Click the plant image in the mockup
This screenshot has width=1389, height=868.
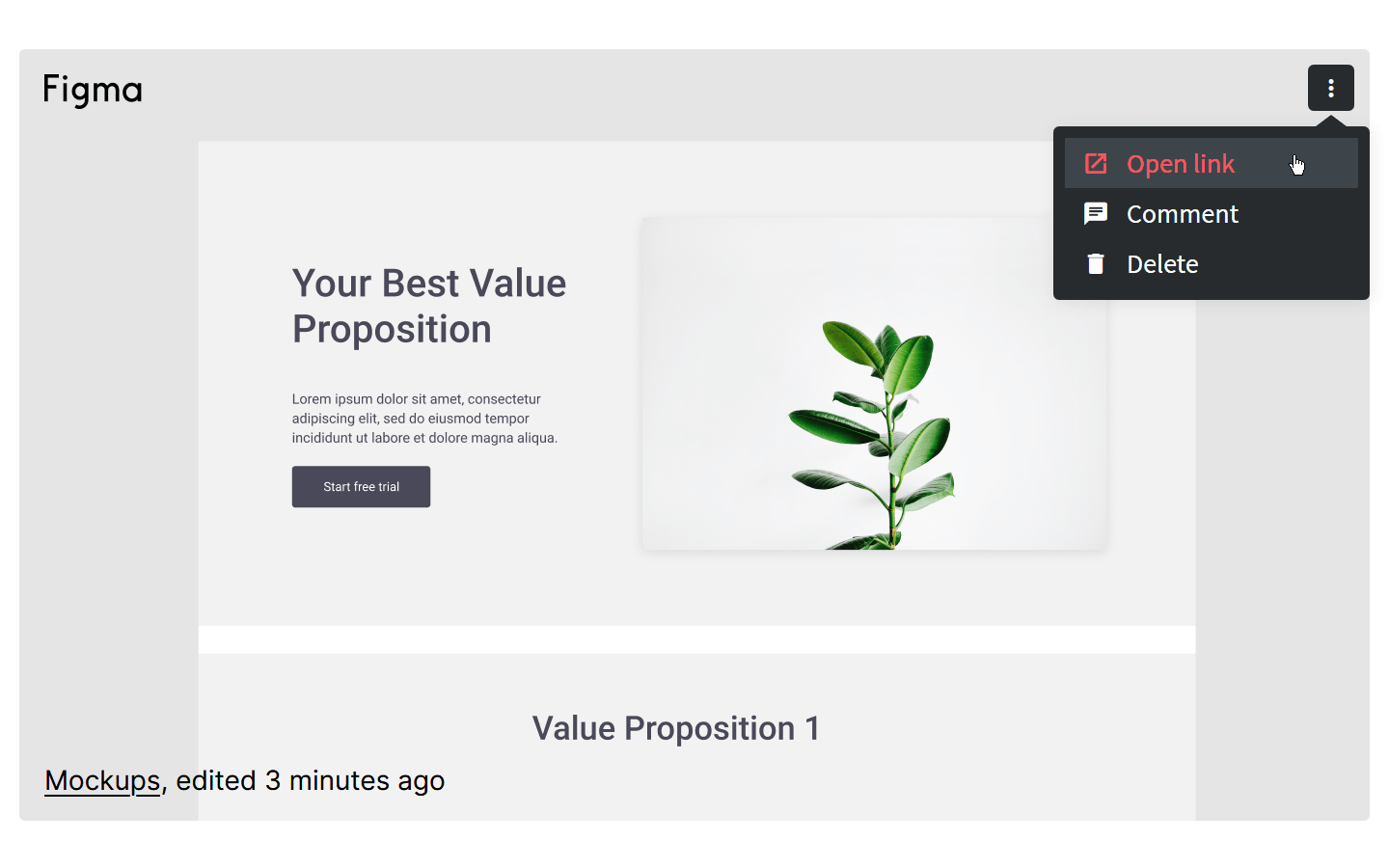click(x=874, y=384)
